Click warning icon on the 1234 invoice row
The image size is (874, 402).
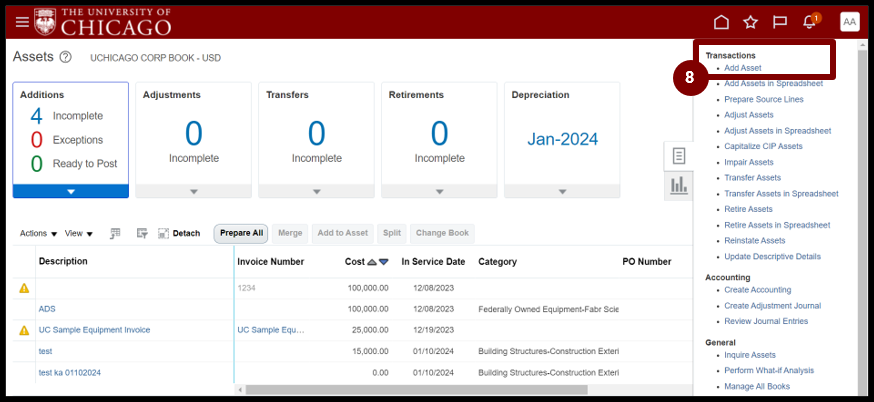[x=24, y=288]
